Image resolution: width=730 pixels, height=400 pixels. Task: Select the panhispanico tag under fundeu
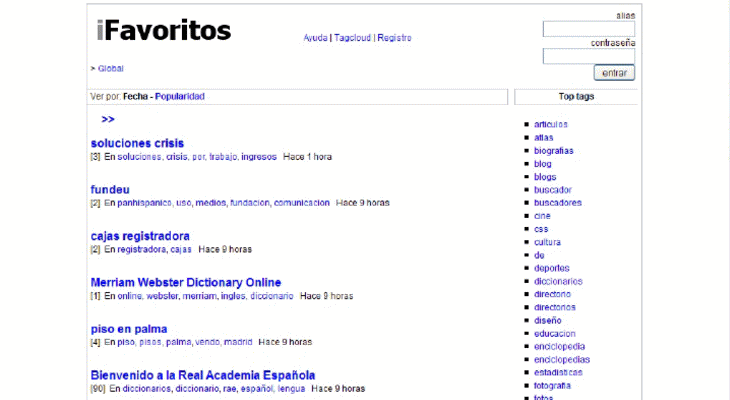144,203
